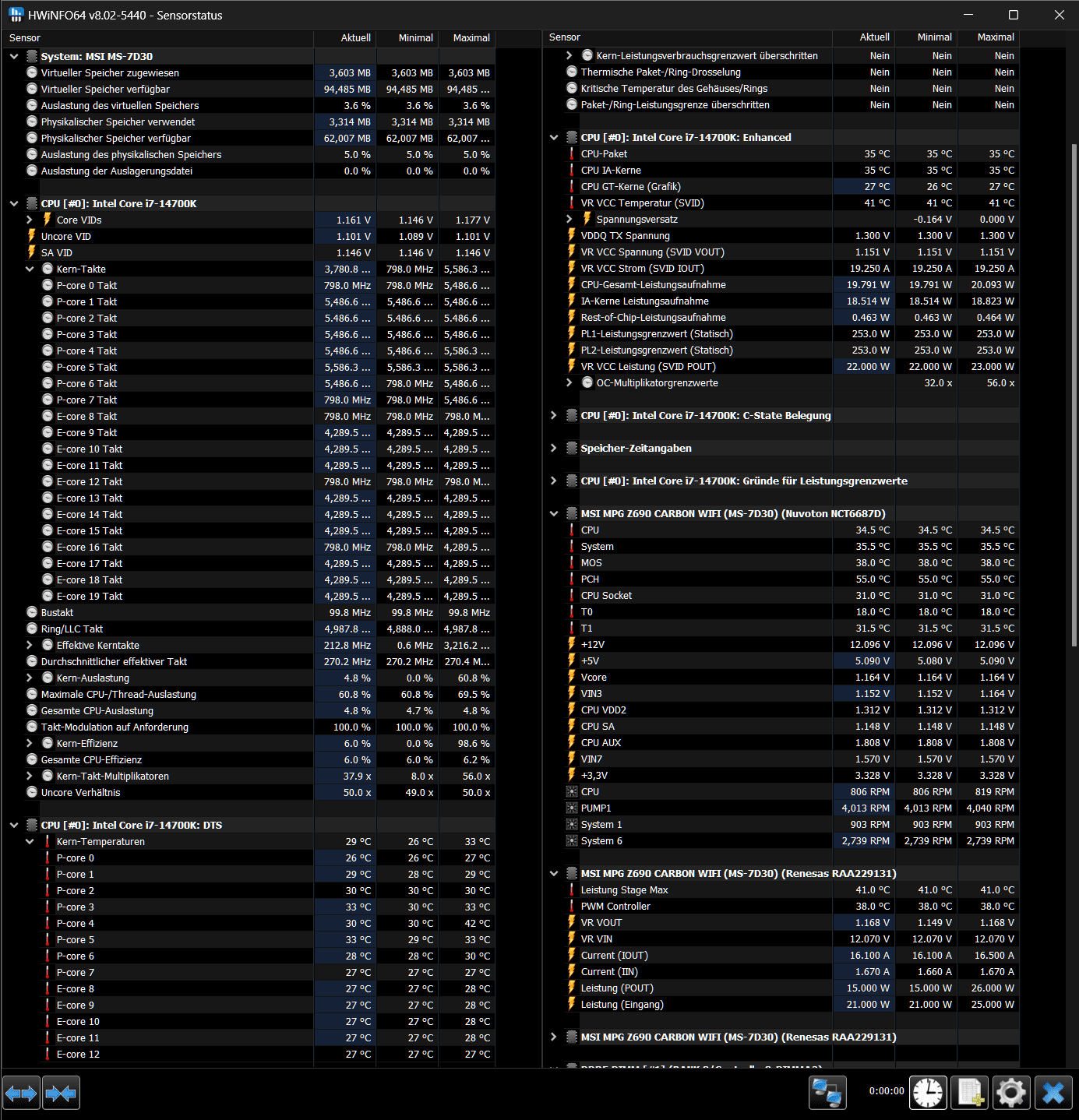This screenshot has width=1079, height=1120.
Task: Select the Virtueller Speicher zugewiesen row
Action: pos(249,72)
